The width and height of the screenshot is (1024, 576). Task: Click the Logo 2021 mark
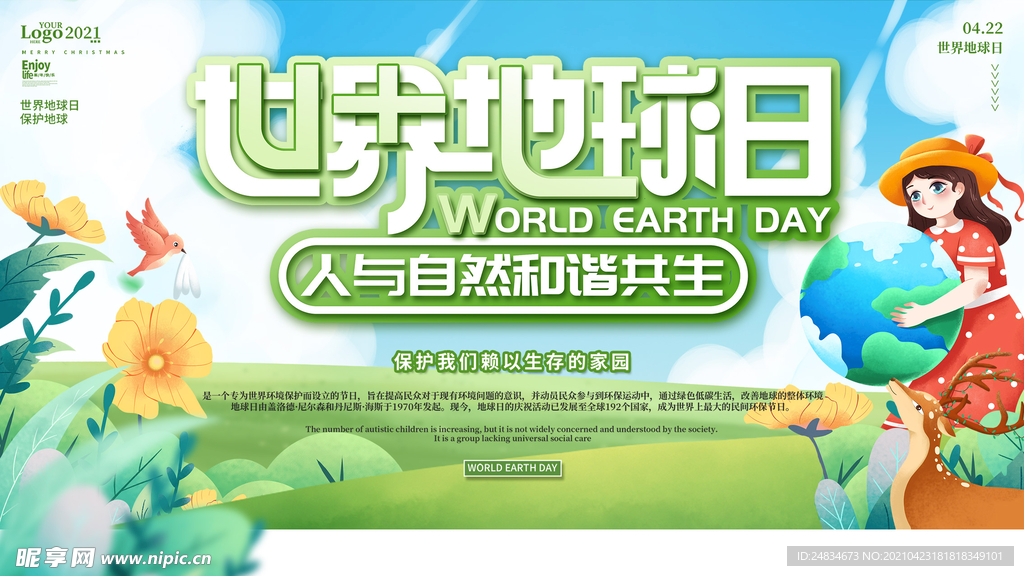(x=61, y=33)
